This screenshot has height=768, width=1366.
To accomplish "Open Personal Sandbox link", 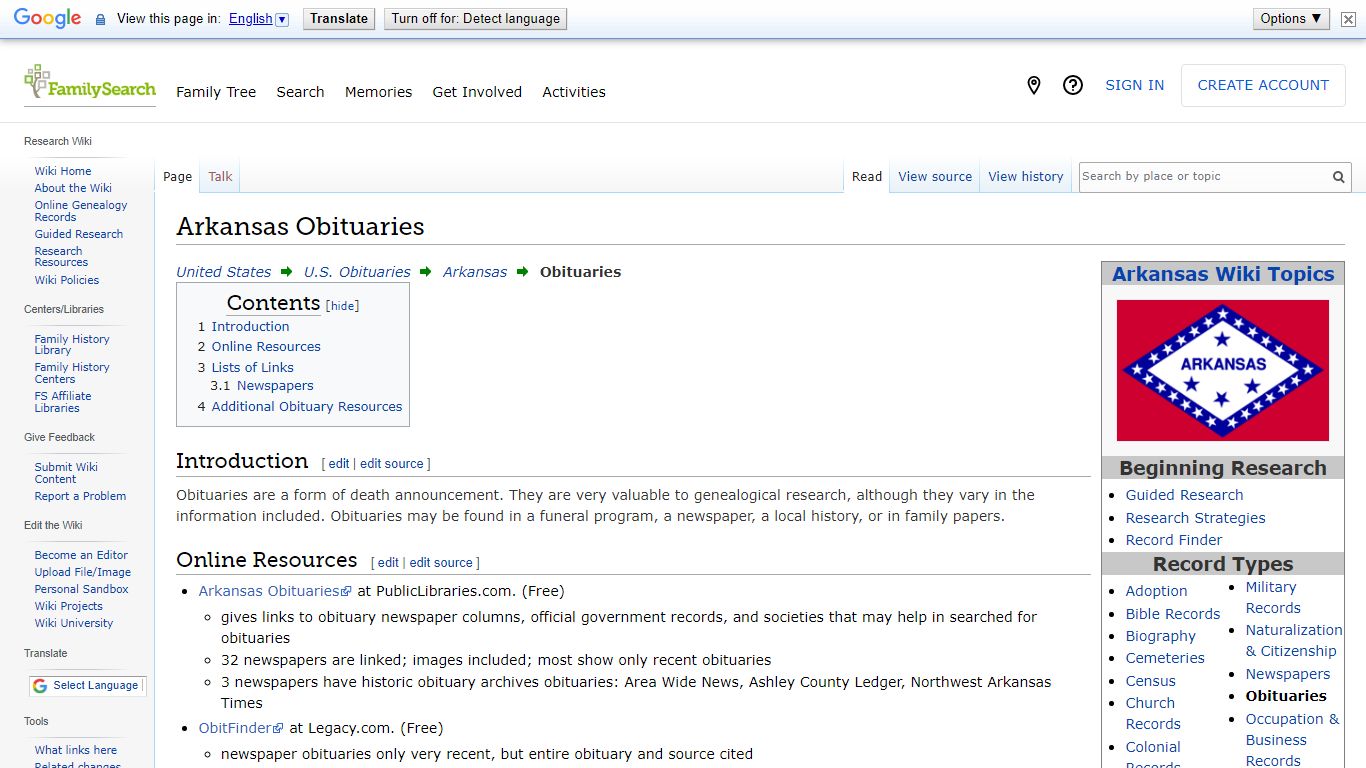I will coord(82,589).
